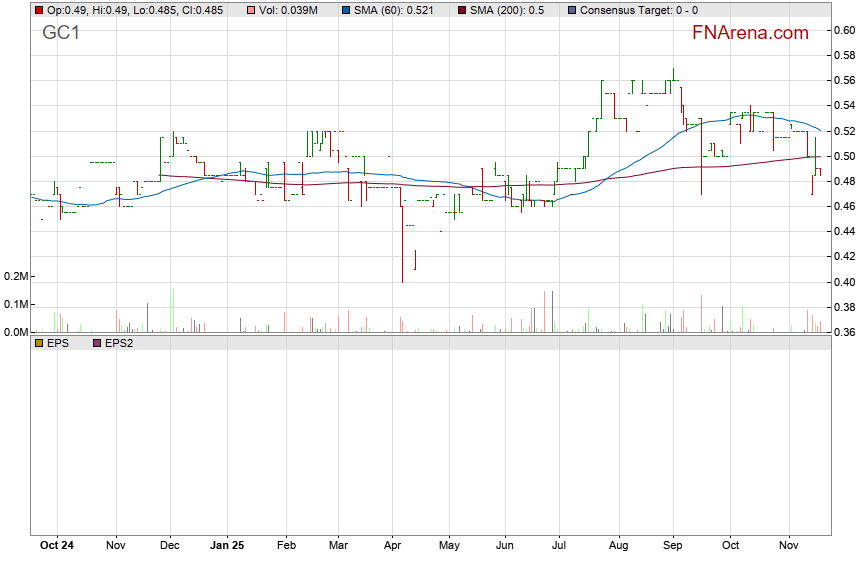
Task: Click the 0.2M volume axis label
Action: pyautogui.click(x=15, y=276)
